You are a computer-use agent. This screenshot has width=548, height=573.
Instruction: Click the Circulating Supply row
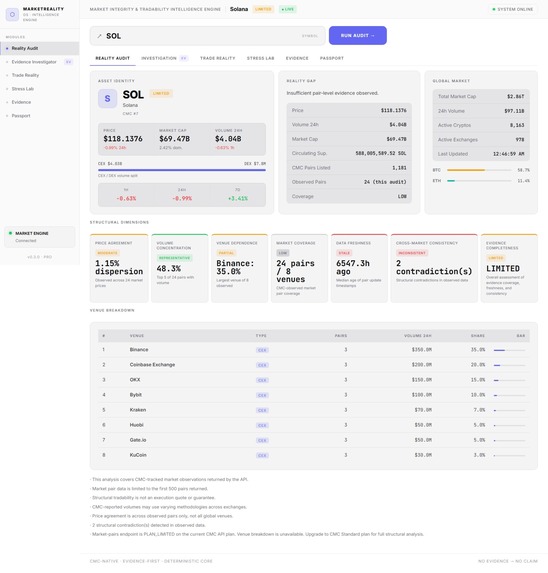pyautogui.click(x=349, y=153)
